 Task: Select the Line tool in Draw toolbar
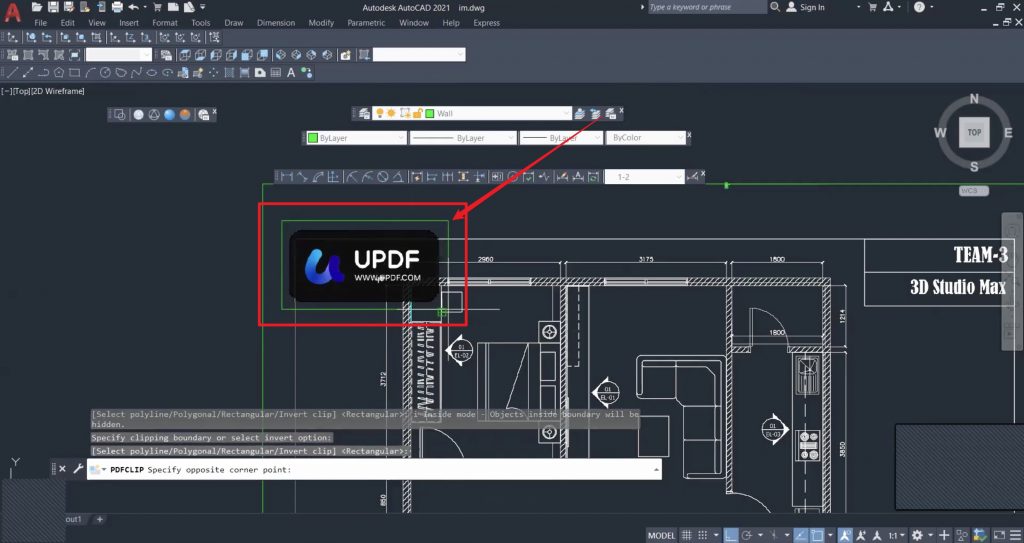pos(12,73)
